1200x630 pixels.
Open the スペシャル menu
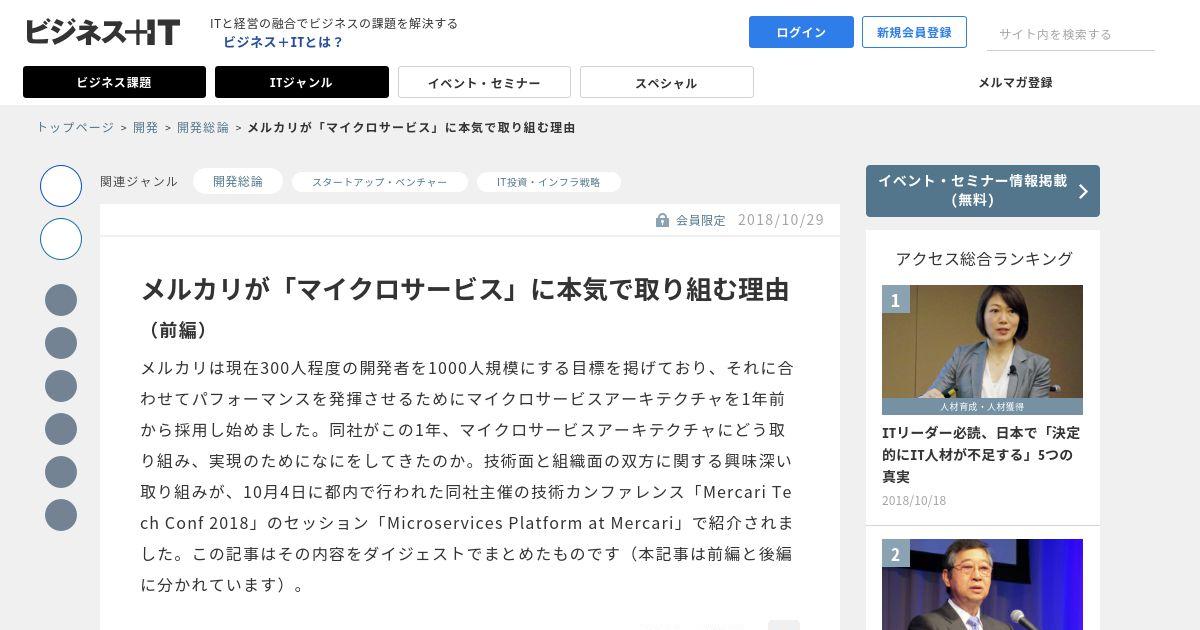666,82
